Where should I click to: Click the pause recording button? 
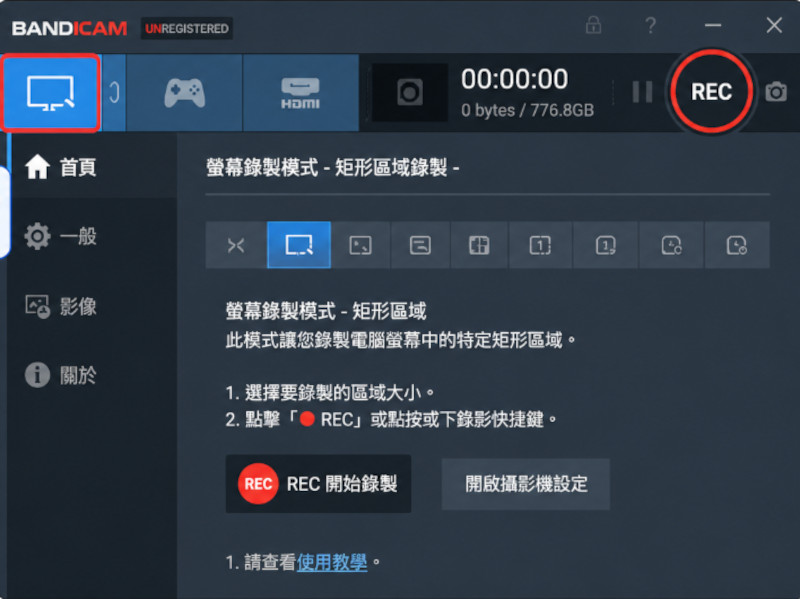[642, 92]
